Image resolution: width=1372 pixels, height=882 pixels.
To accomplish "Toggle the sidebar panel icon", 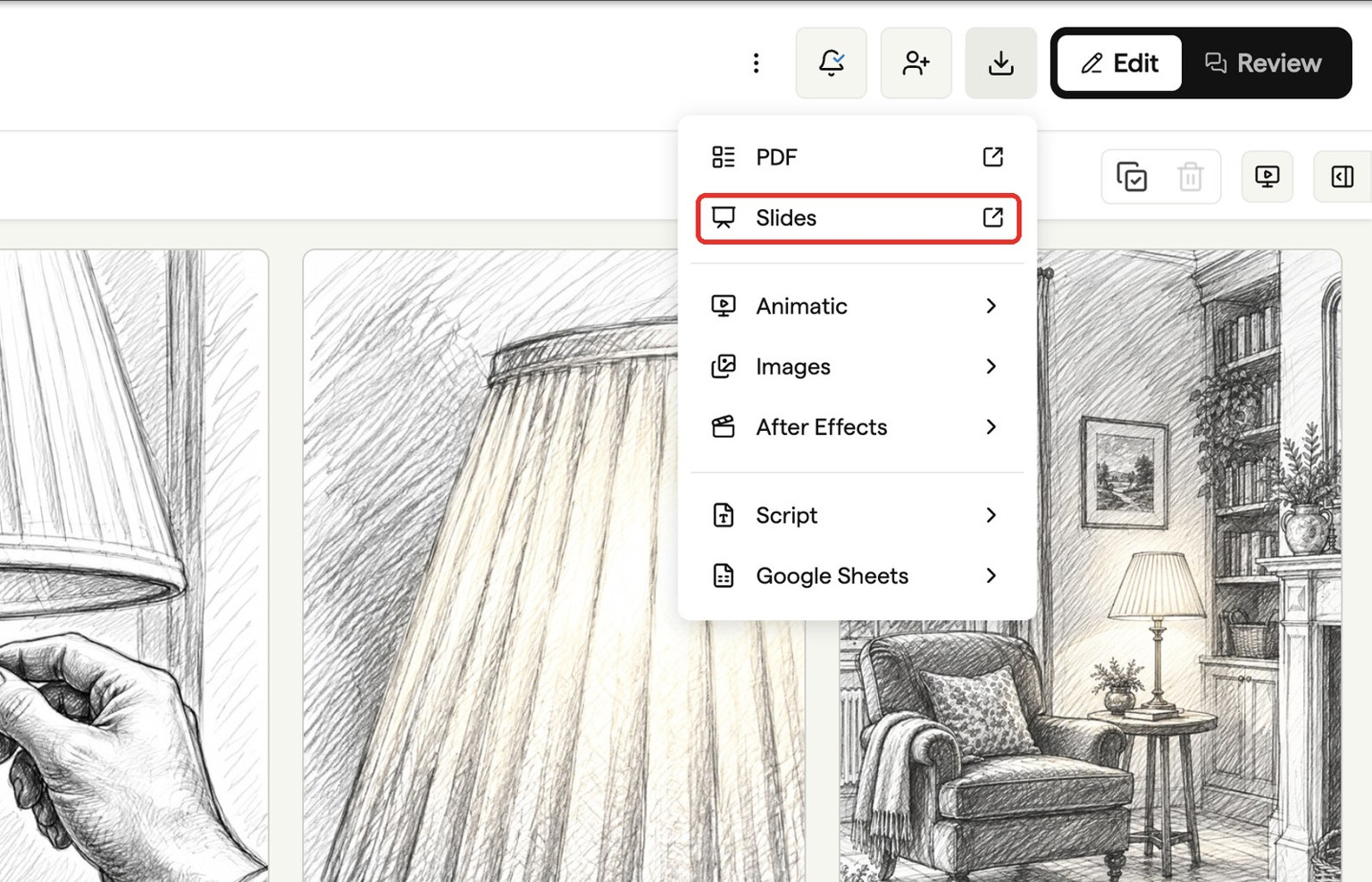I will tap(1342, 177).
